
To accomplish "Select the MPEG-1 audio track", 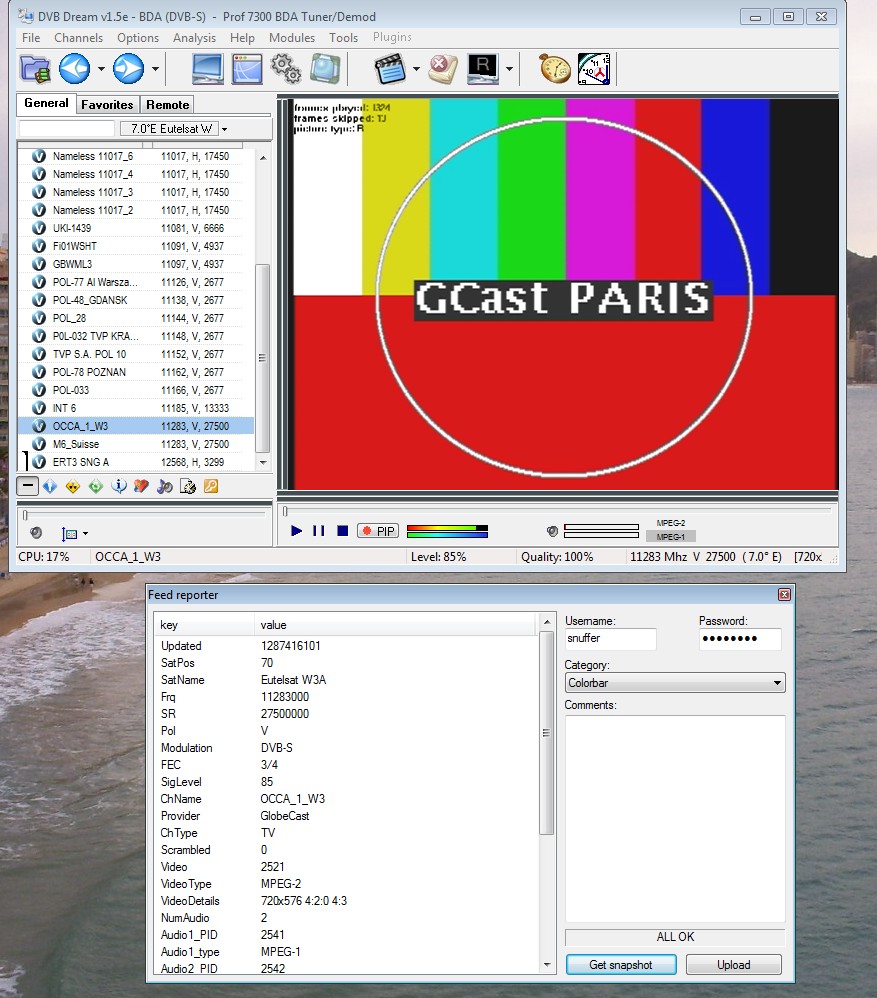I will (x=671, y=537).
